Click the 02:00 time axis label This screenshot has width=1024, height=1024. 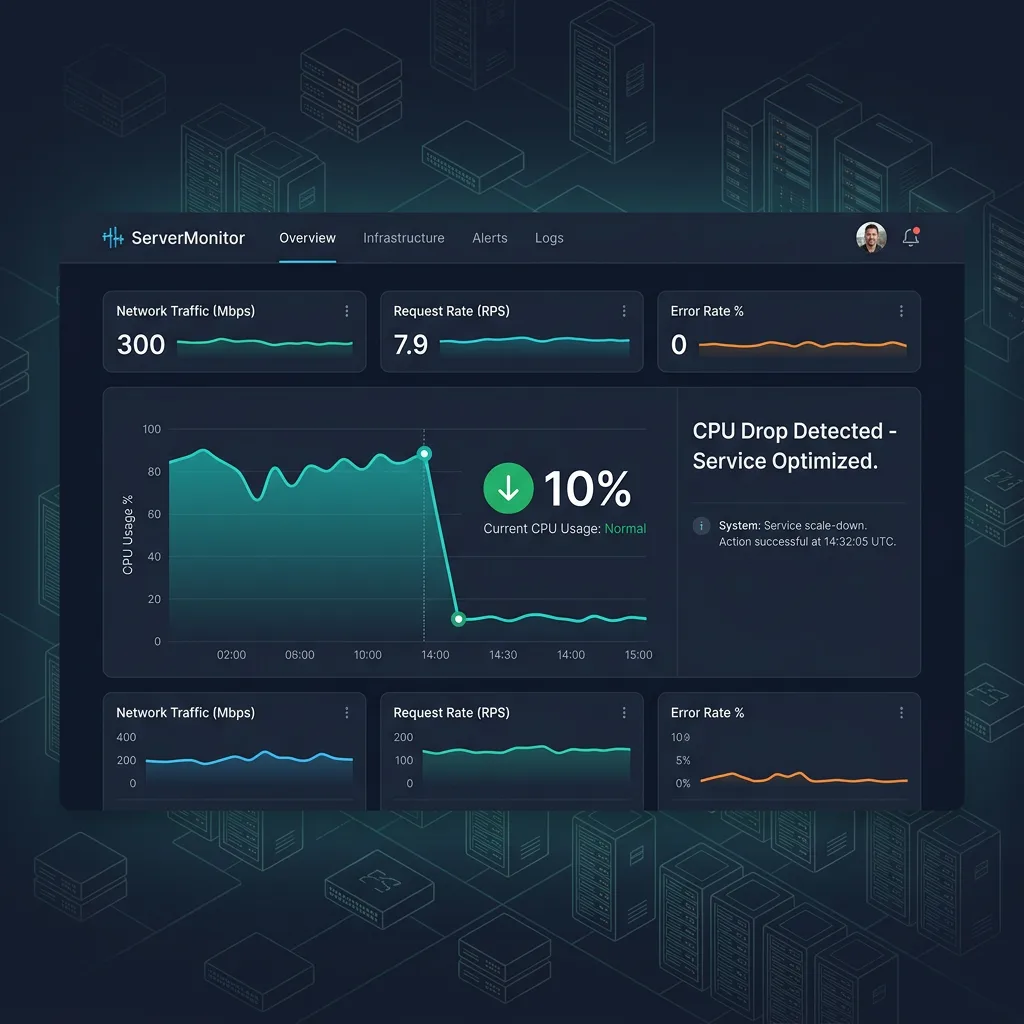pyautogui.click(x=231, y=654)
